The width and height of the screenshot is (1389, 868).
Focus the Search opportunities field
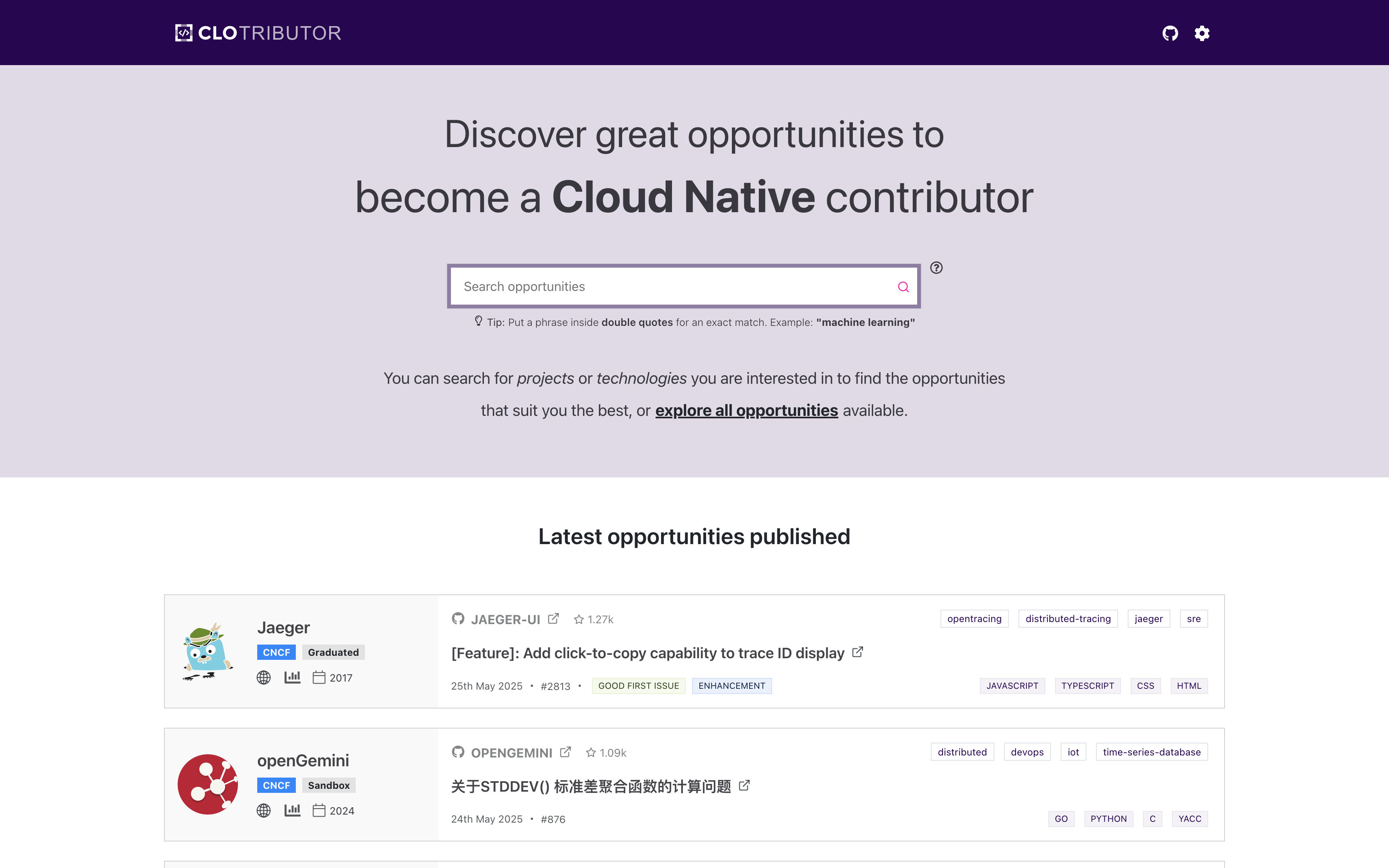pos(672,287)
